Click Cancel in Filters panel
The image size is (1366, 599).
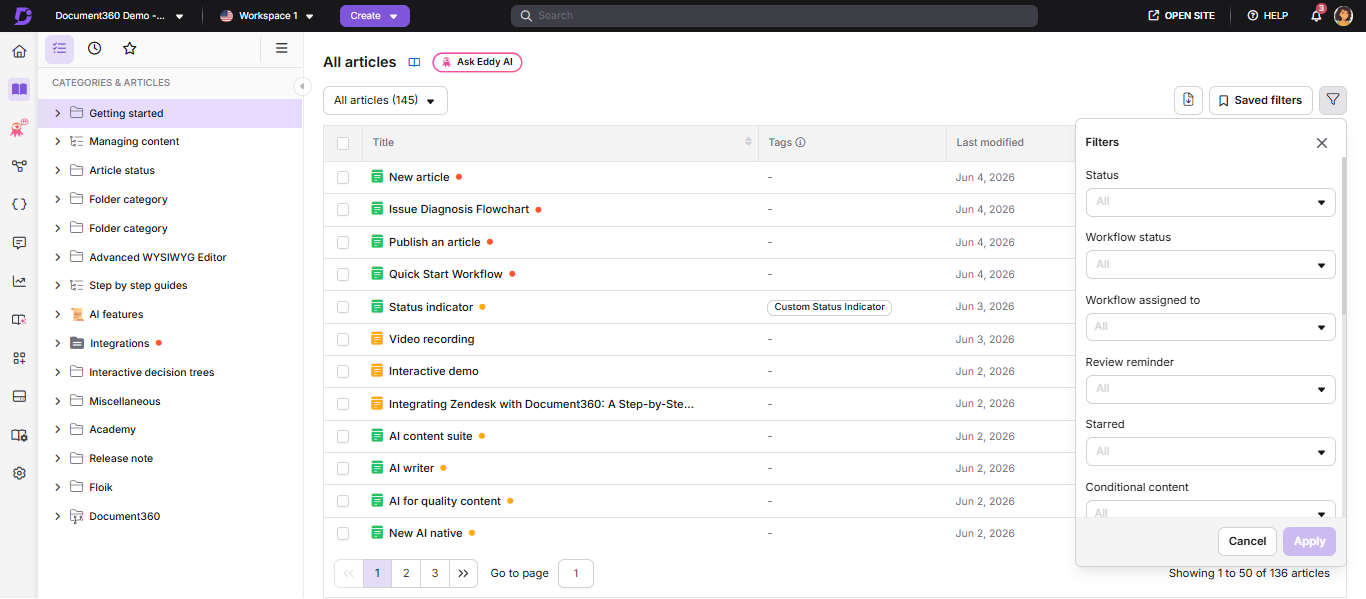1247,541
